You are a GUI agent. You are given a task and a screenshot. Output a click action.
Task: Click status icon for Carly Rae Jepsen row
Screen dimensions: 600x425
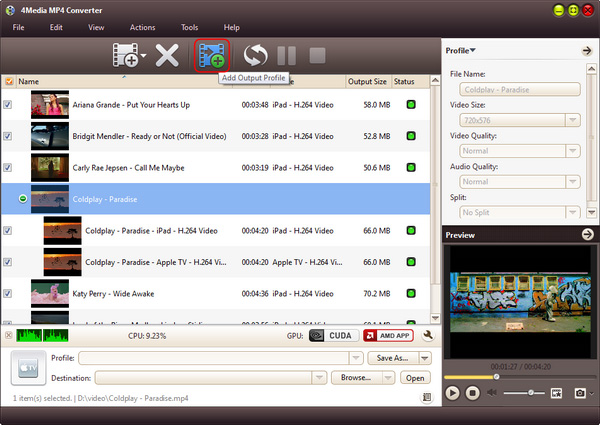click(x=411, y=167)
